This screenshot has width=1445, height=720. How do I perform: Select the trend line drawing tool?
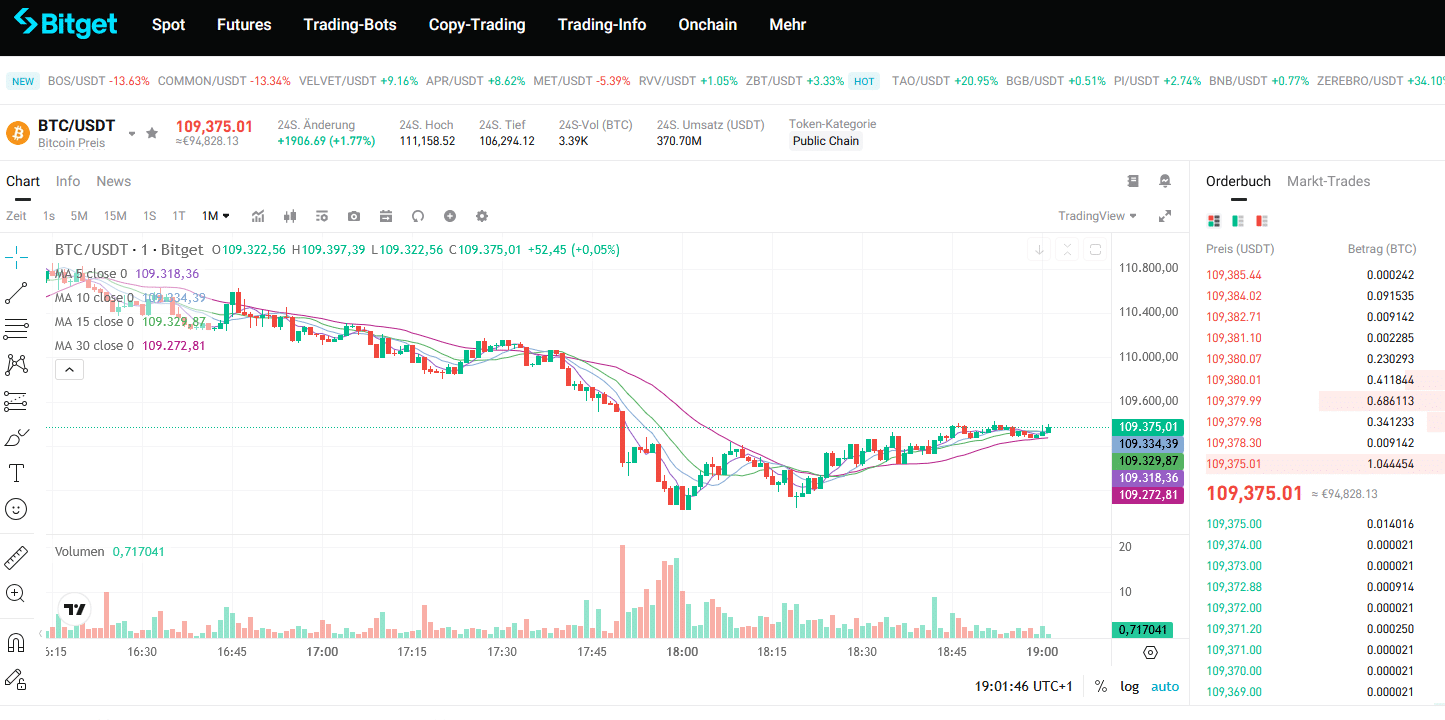pos(16,293)
